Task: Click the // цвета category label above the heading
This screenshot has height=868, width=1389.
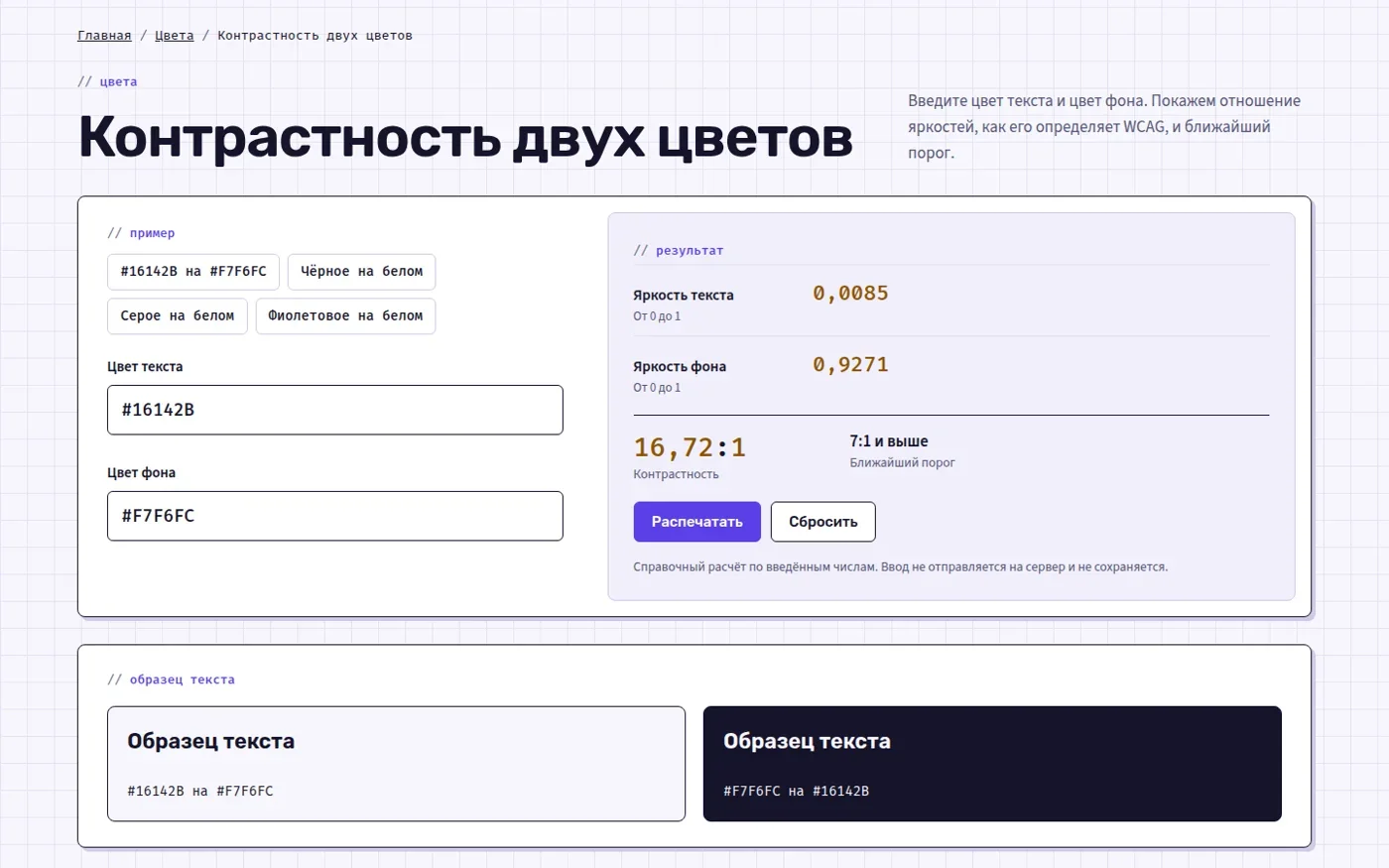Action: click(x=107, y=81)
